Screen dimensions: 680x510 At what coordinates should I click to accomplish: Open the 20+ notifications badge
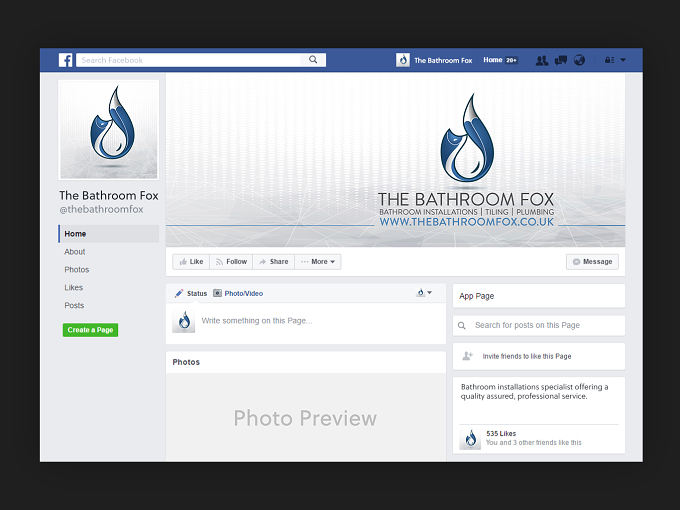[512, 60]
